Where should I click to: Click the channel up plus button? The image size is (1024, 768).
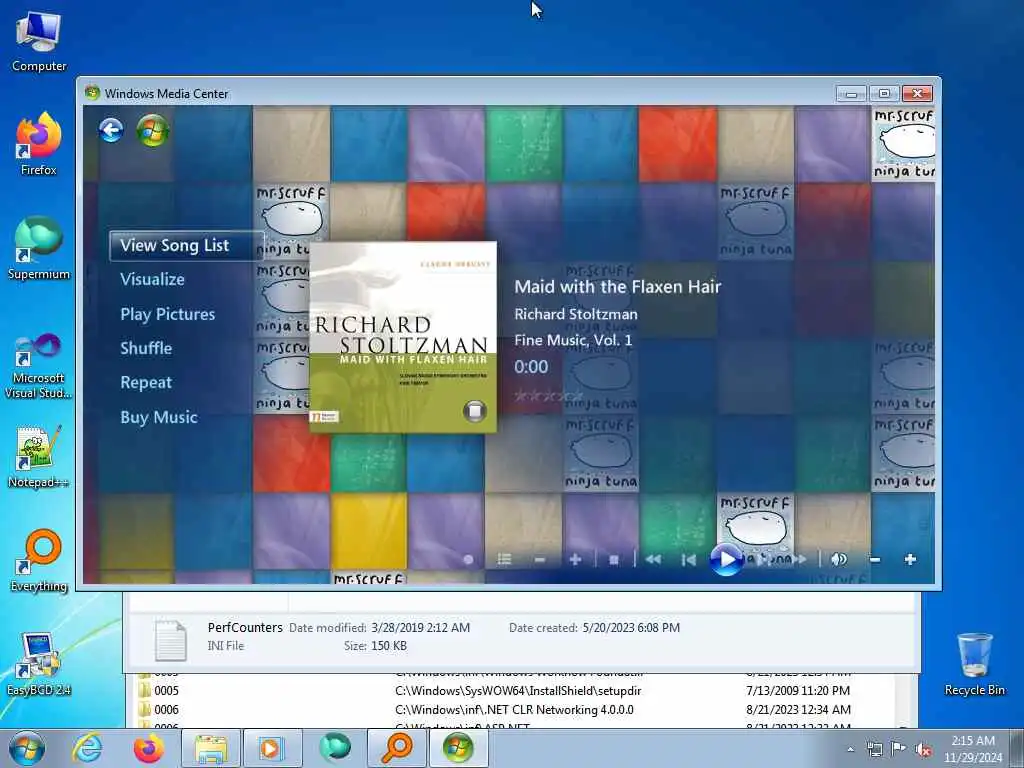point(575,560)
